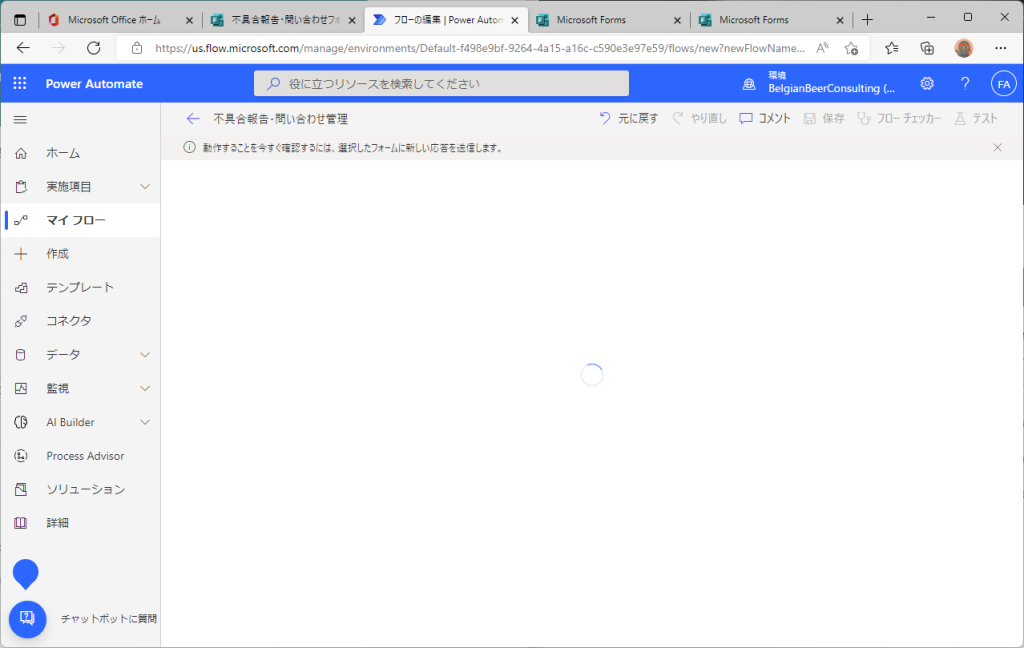This screenshot has width=1024, height=648.
Task: Expand the データ chevron
Action: [145, 355]
